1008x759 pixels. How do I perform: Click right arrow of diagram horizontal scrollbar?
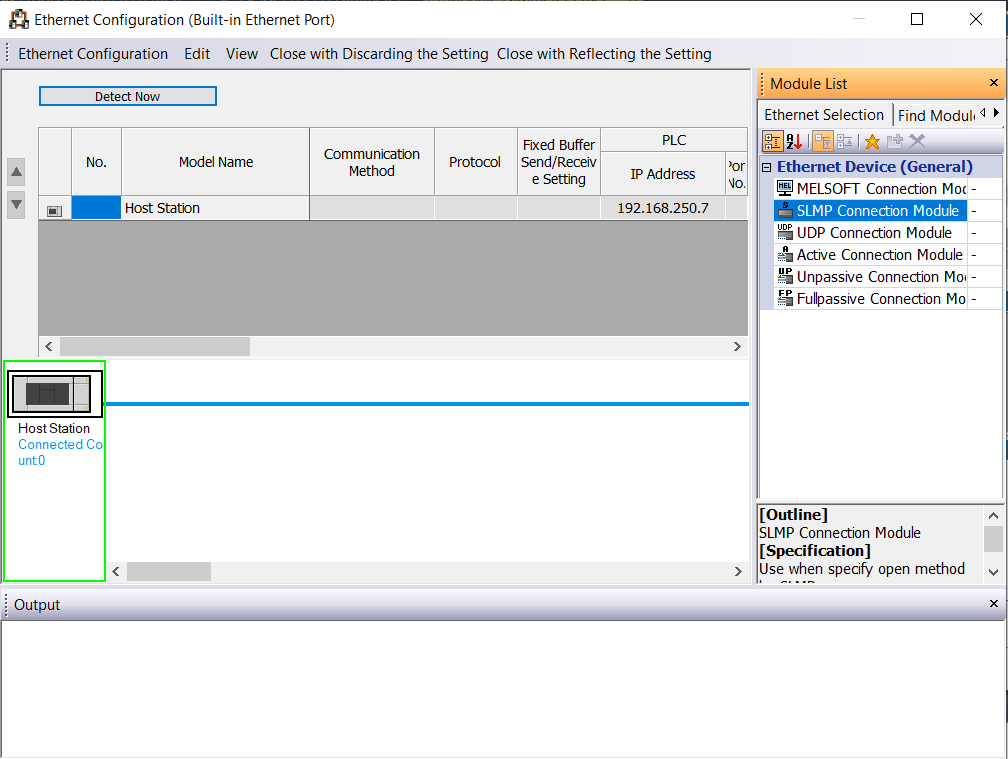tap(738, 571)
